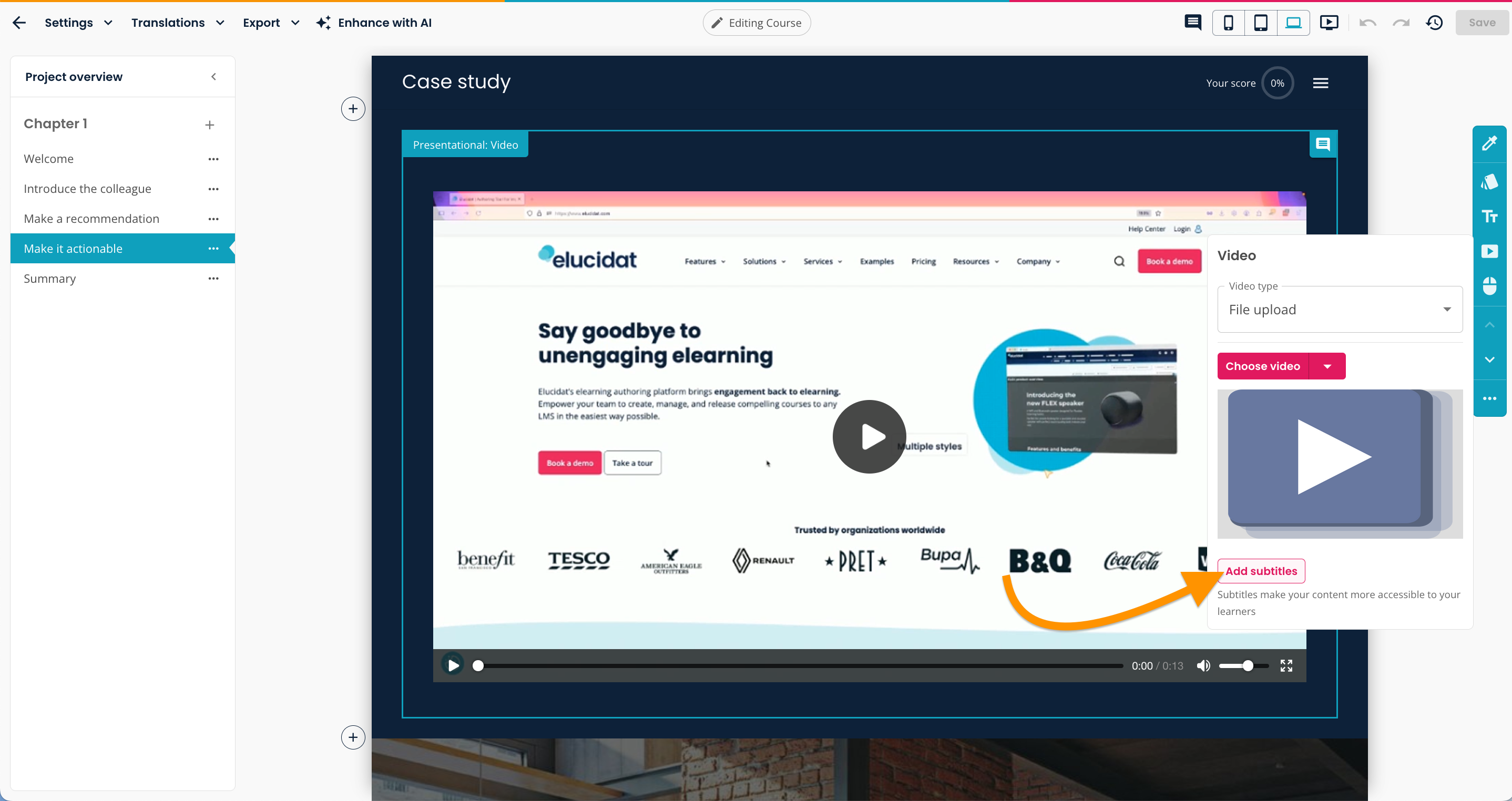
Task: Click Add subtitles
Action: click(x=1261, y=571)
